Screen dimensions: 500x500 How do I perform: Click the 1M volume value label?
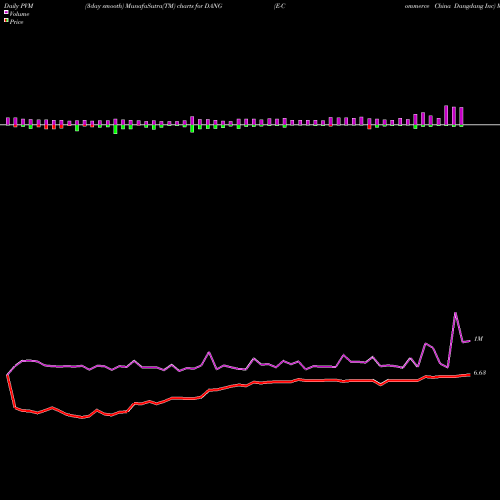coord(478,339)
